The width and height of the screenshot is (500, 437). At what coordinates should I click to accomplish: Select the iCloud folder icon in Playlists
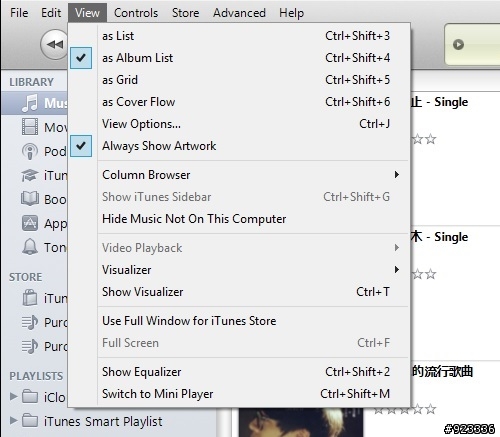[x=30, y=397]
